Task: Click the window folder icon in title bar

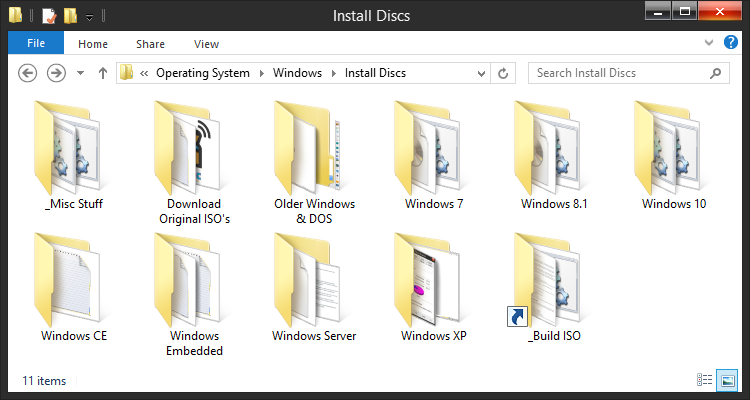Action: [x=15, y=15]
